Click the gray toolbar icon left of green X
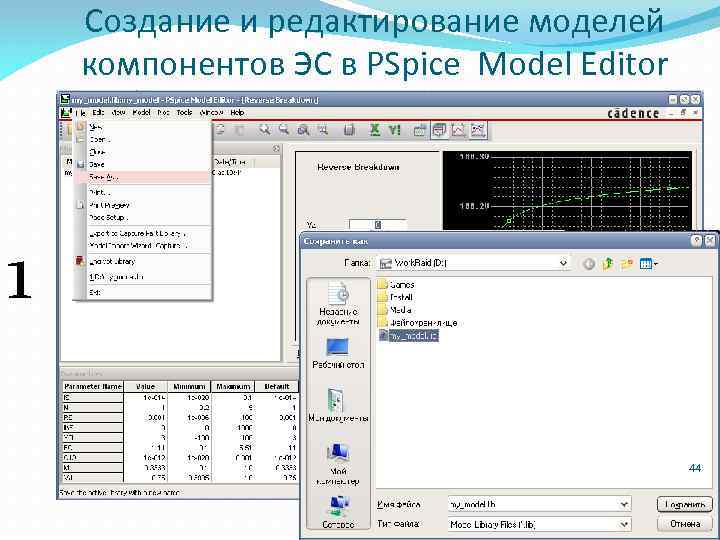The width and height of the screenshot is (720, 540). [x=349, y=130]
